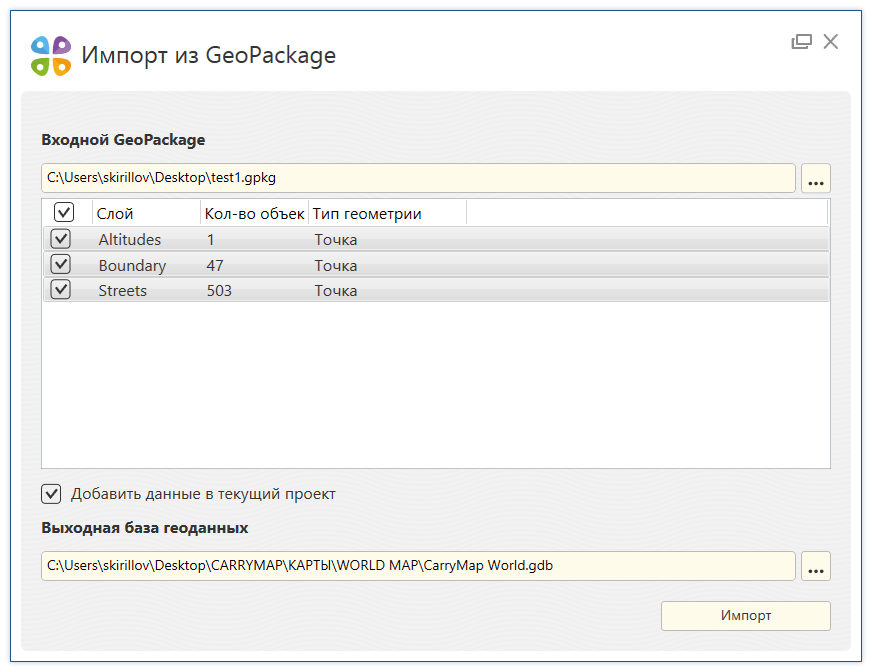Click the Импорт из GeoPackage title text

[209, 56]
